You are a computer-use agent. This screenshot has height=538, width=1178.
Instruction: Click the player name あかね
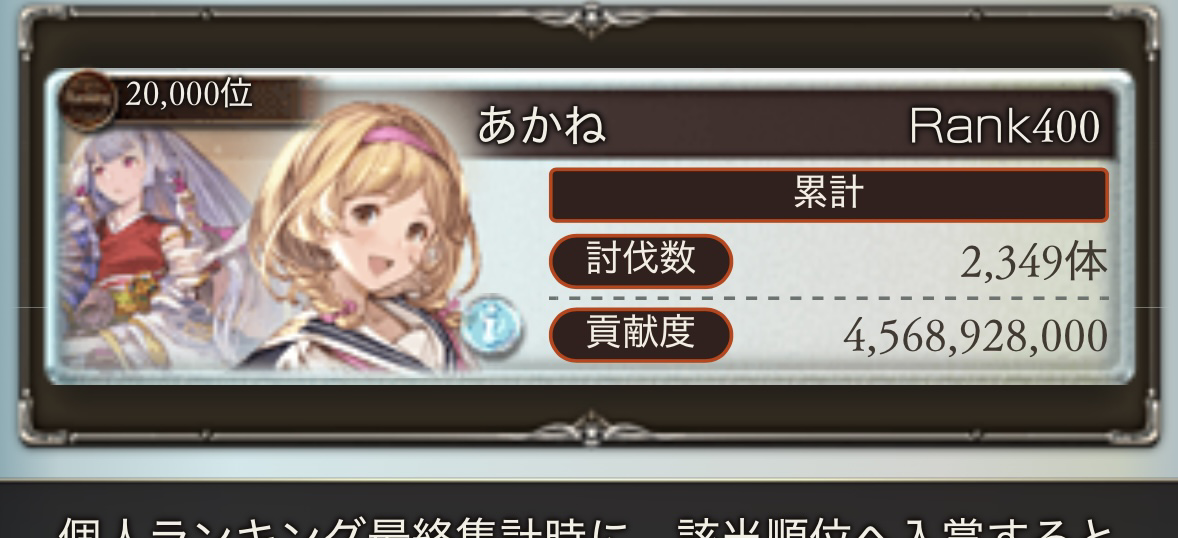(x=542, y=125)
